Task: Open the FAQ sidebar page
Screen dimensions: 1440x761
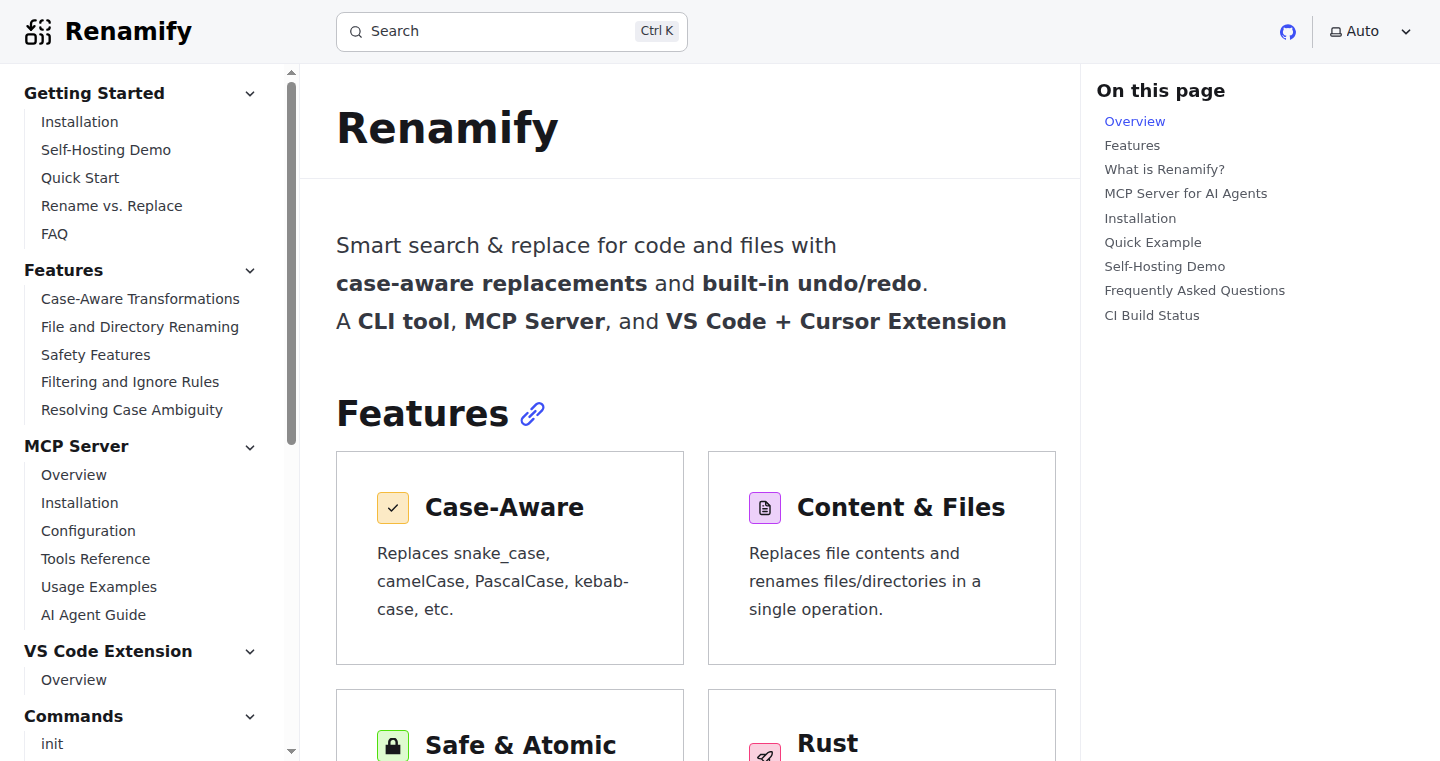Action: coord(54,234)
